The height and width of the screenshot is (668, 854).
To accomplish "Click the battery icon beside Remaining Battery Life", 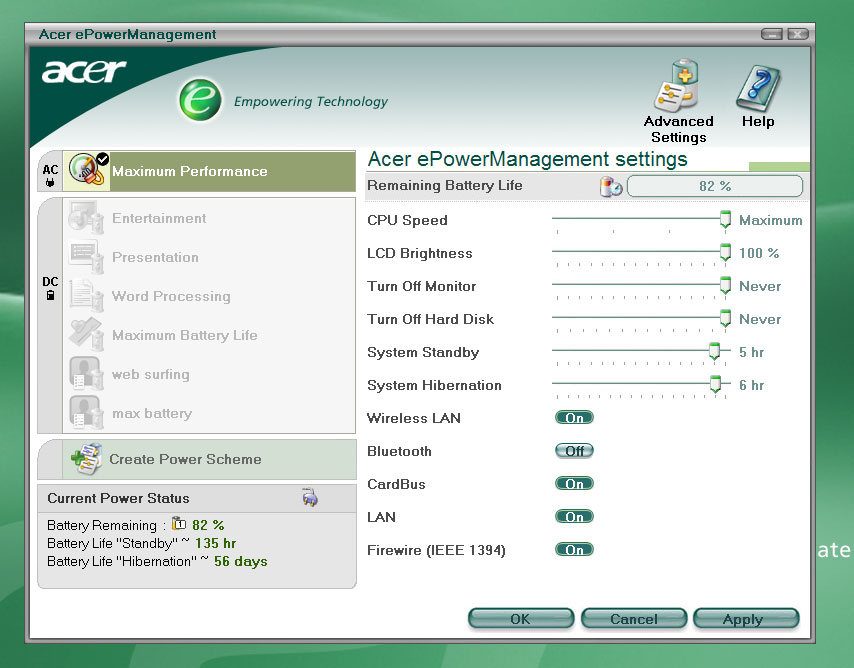I will (x=611, y=186).
